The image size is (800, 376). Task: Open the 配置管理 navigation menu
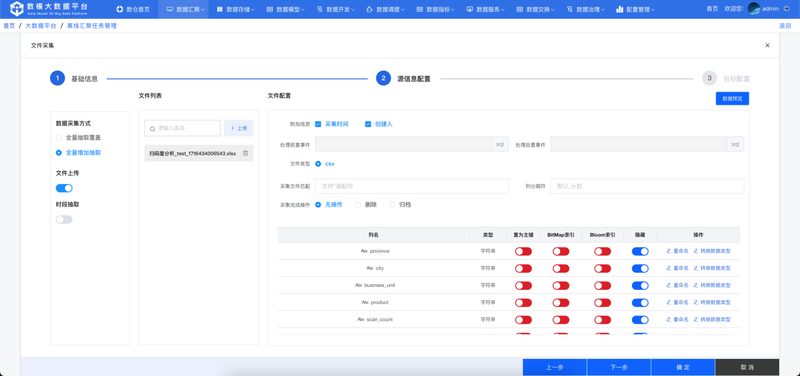[x=636, y=9]
